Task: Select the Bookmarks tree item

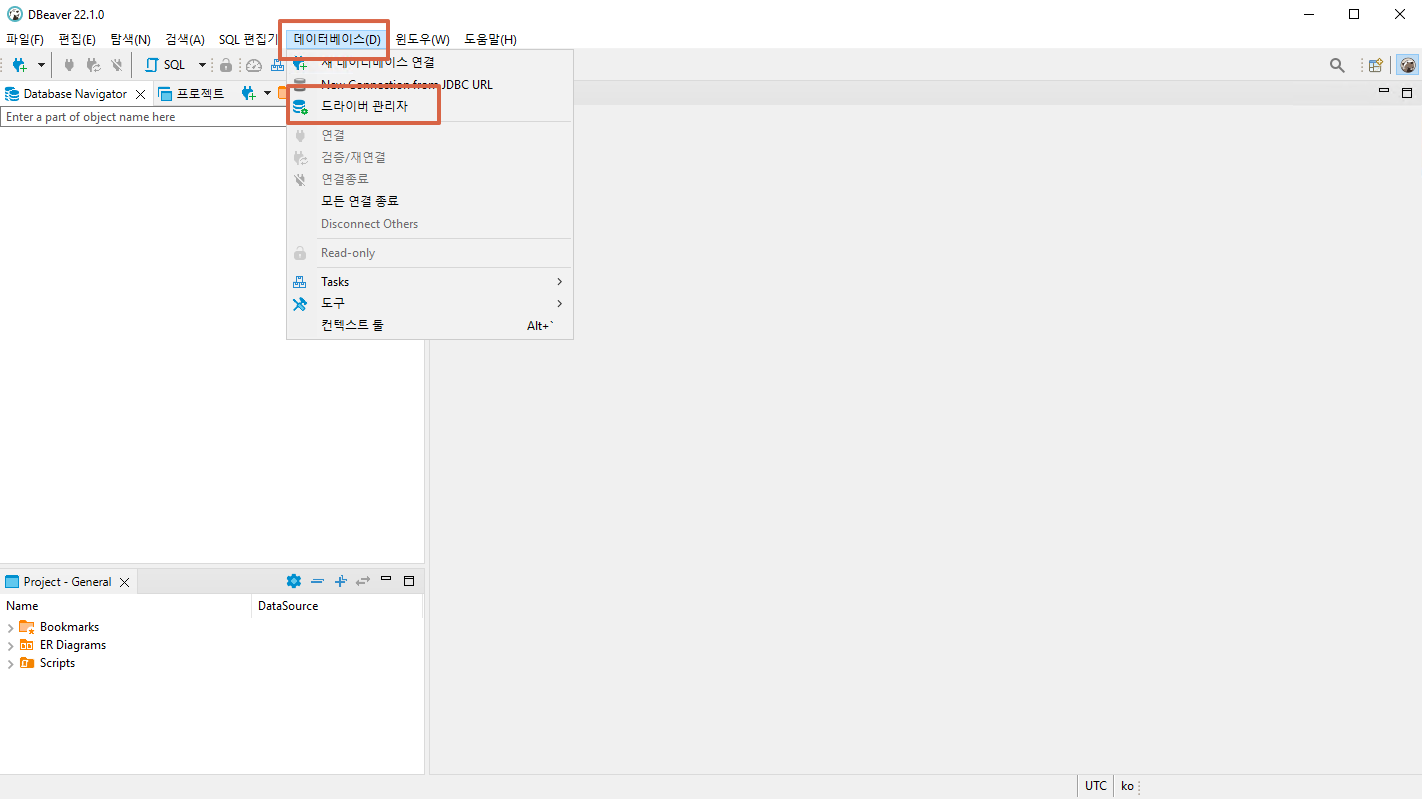Action: 69,627
